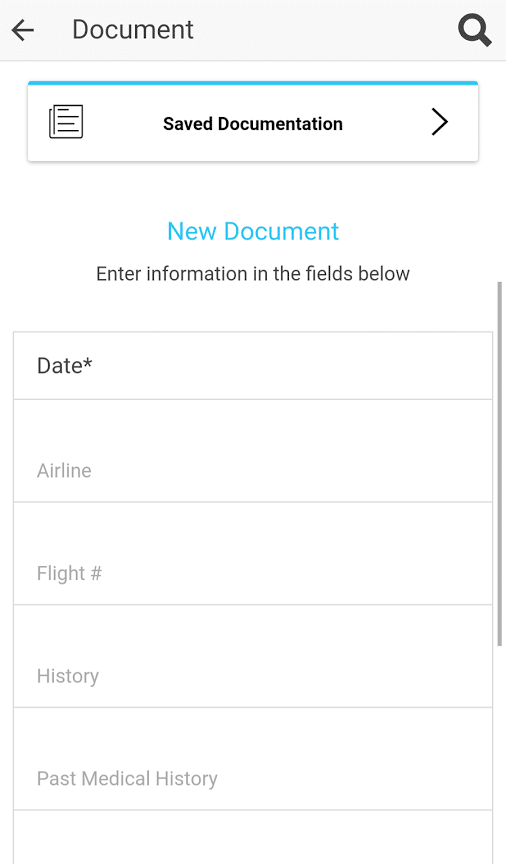Click the History placeholder text
The height and width of the screenshot is (864, 506).
[x=68, y=677]
